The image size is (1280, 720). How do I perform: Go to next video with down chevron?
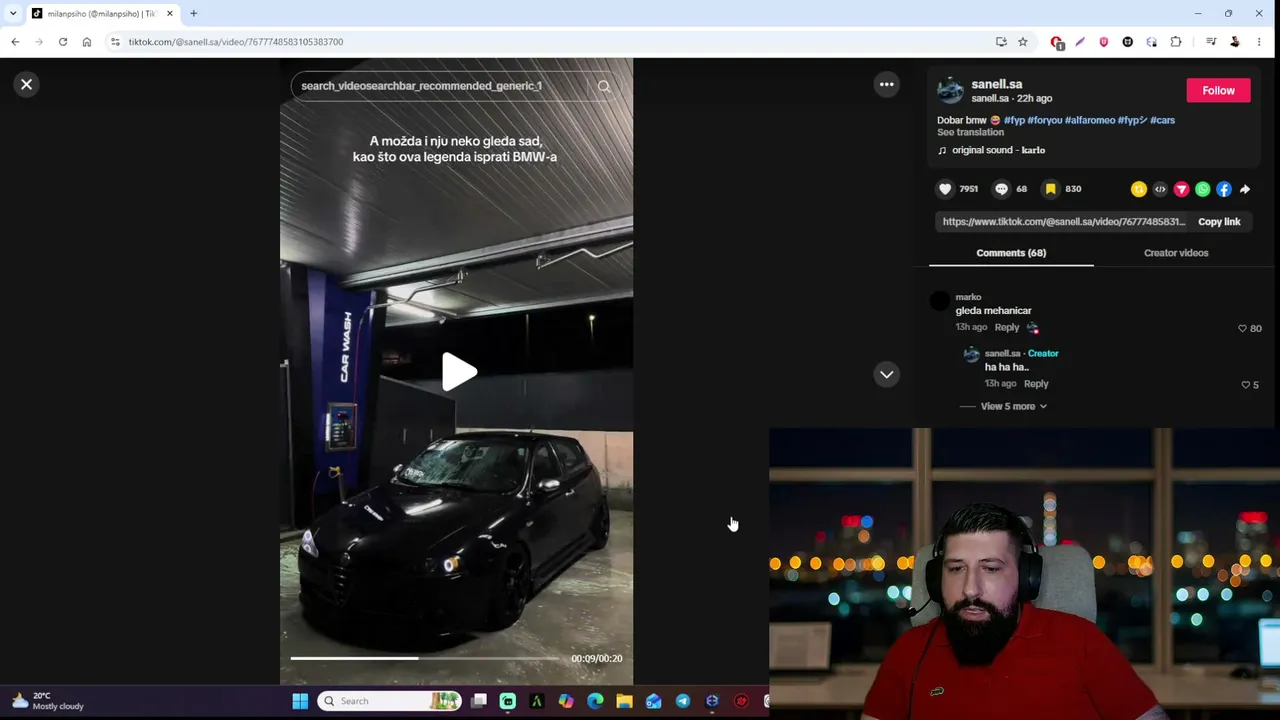click(887, 374)
